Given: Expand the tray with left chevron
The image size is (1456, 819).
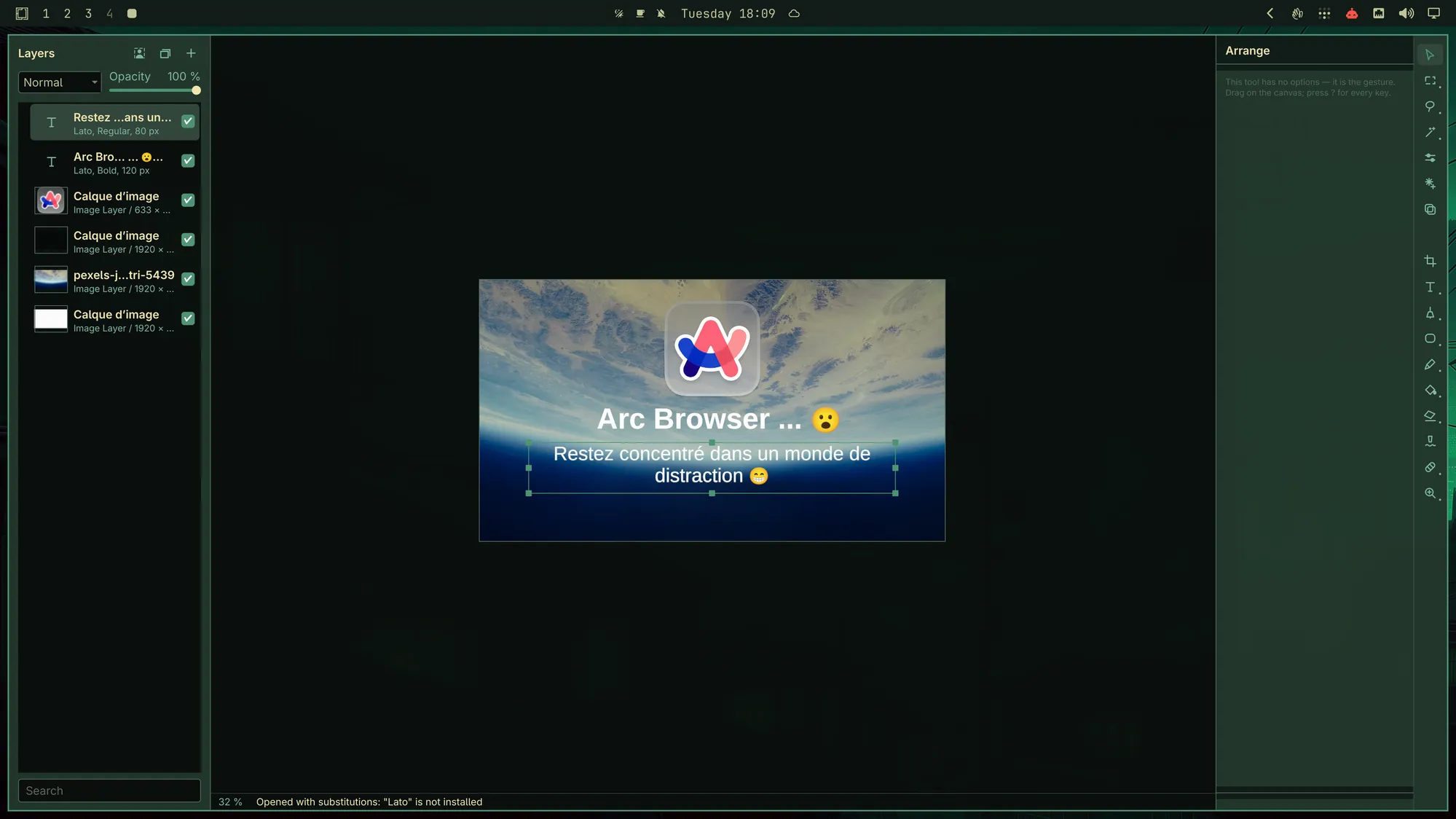Looking at the screenshot, I should click(1270, 13).
